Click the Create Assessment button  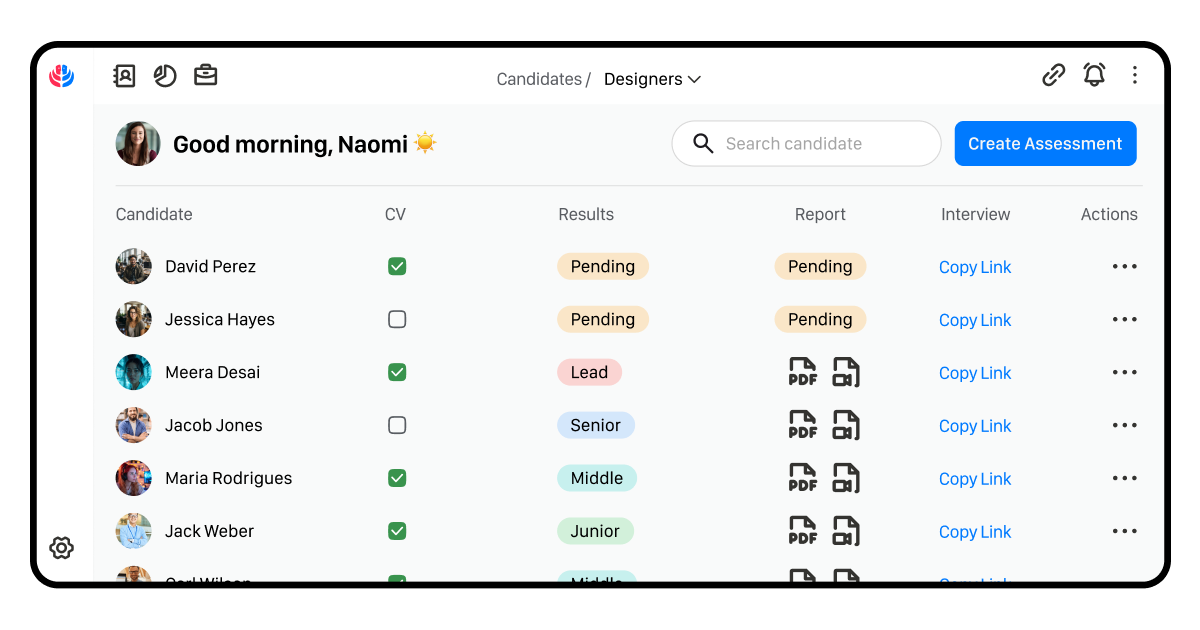(x=1045, y=144)
